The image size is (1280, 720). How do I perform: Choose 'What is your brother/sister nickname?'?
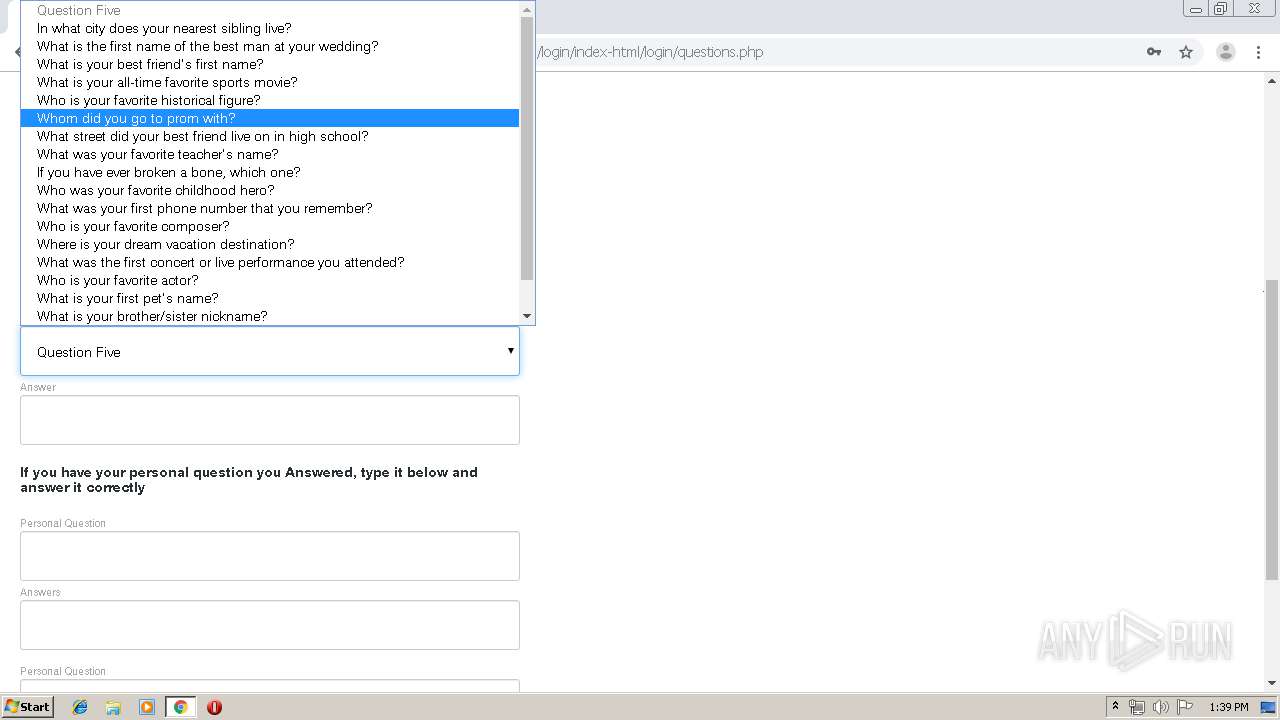(270, 316)
